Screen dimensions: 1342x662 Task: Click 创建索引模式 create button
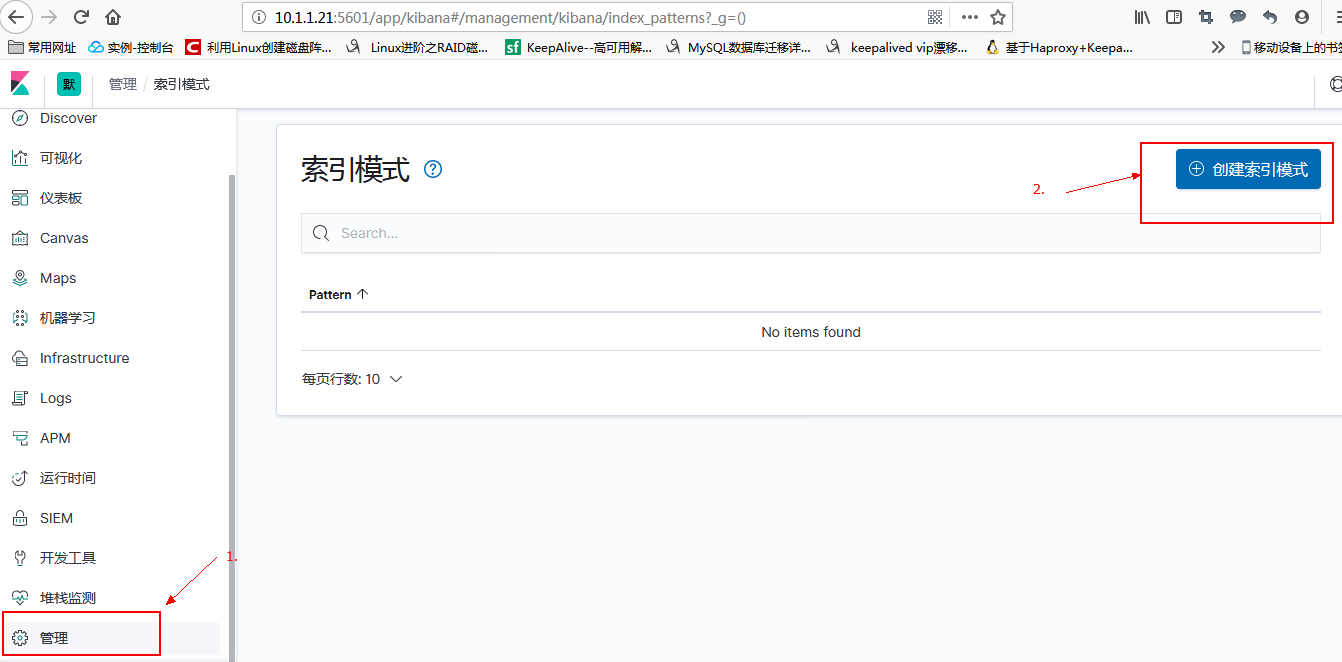tap(1248, 169)
